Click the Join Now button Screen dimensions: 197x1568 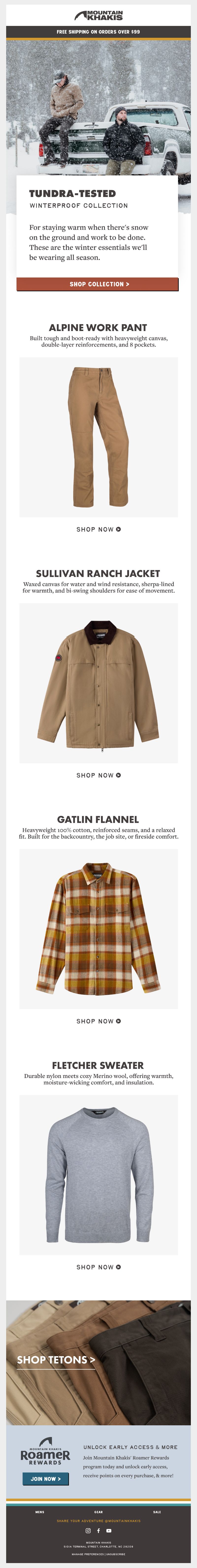46,1479
